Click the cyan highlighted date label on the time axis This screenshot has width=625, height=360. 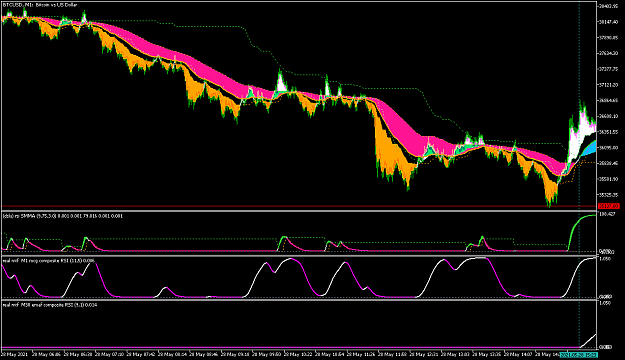pyautogui.click(x=578, y=354)
